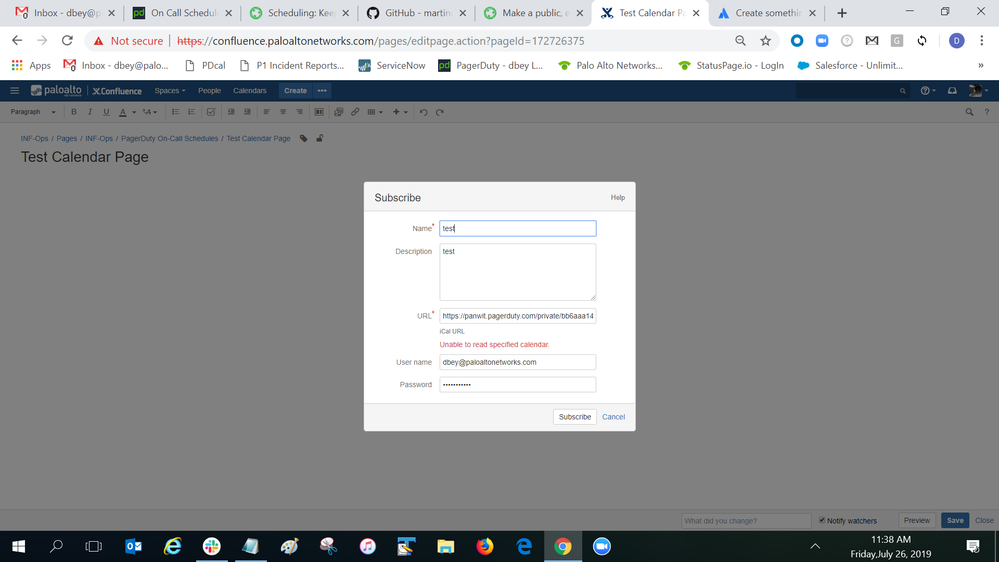Open the Confluence help dropdown
Image resolution: width=999 pixels, height=562 pixels.
click(928, 90)
